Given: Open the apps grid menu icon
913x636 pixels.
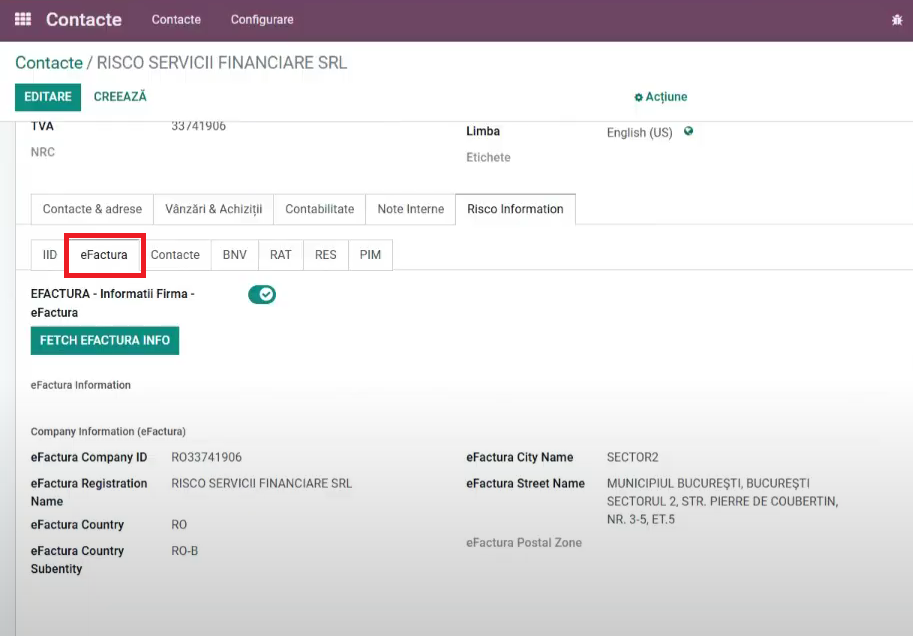Looking at the screenshot, I should [23, 19].
